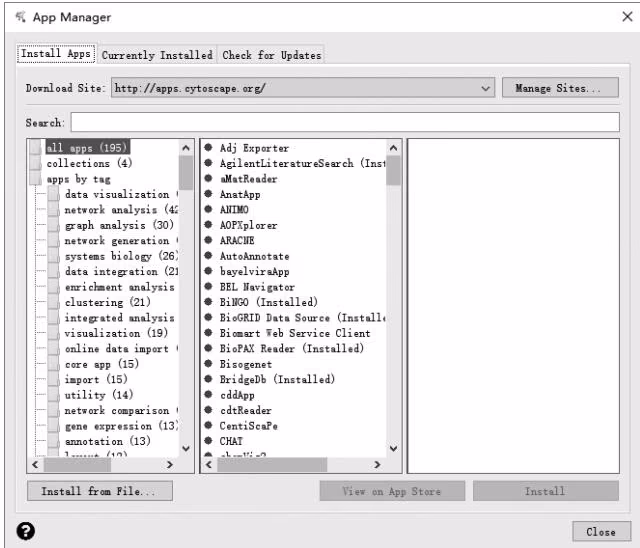The width and height of the screenshot is (640, 548).
Task: Select aMatReader in app list
Action: [x=249, y=179]
